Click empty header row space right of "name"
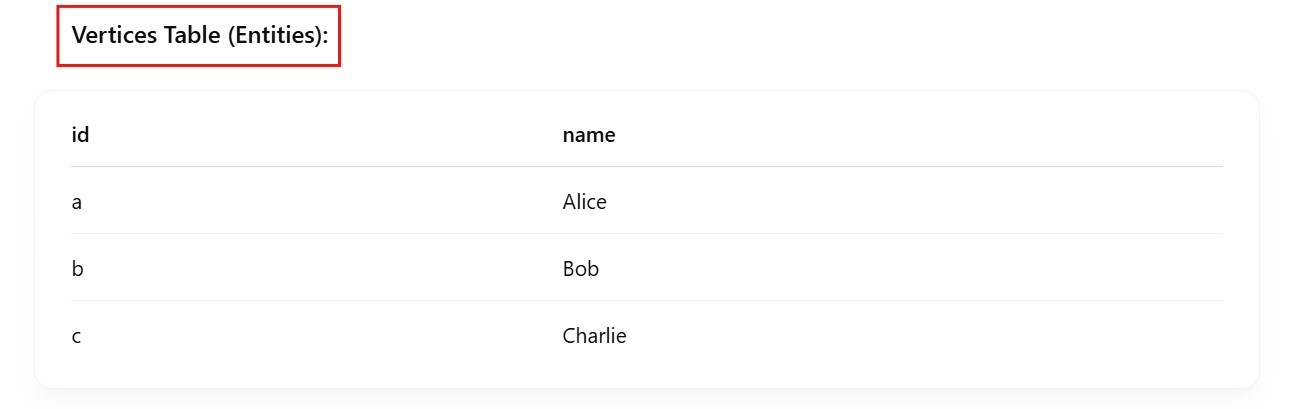 (x=900, y=134)
